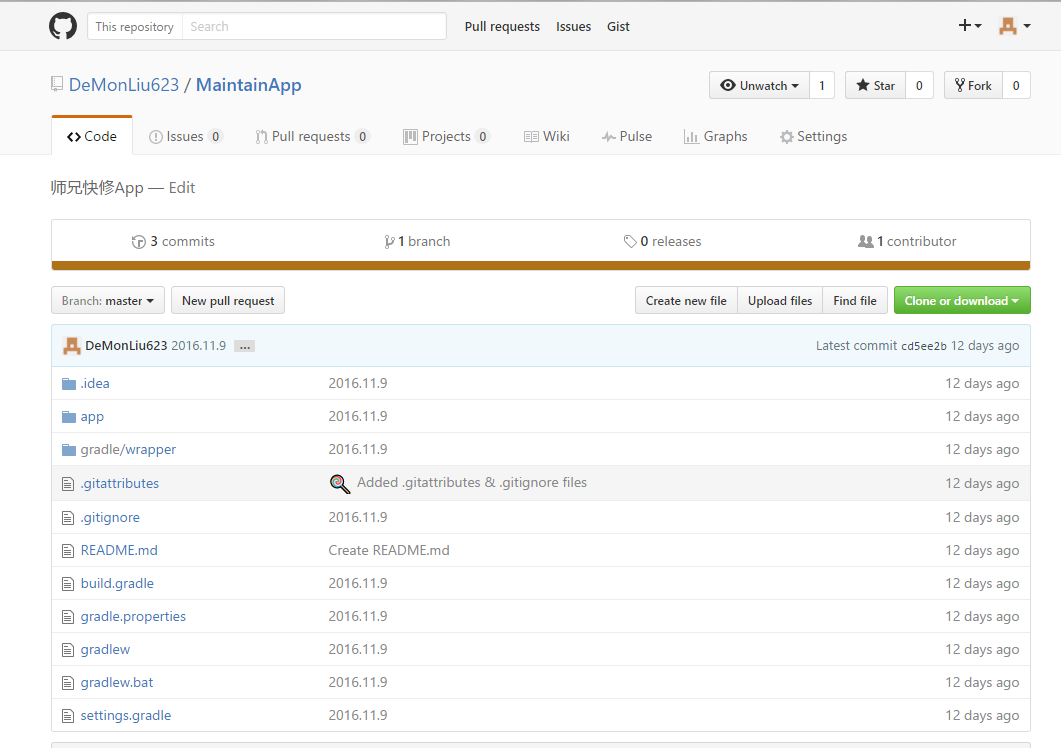Click the gradle.properties file icon

pos(68,617)
